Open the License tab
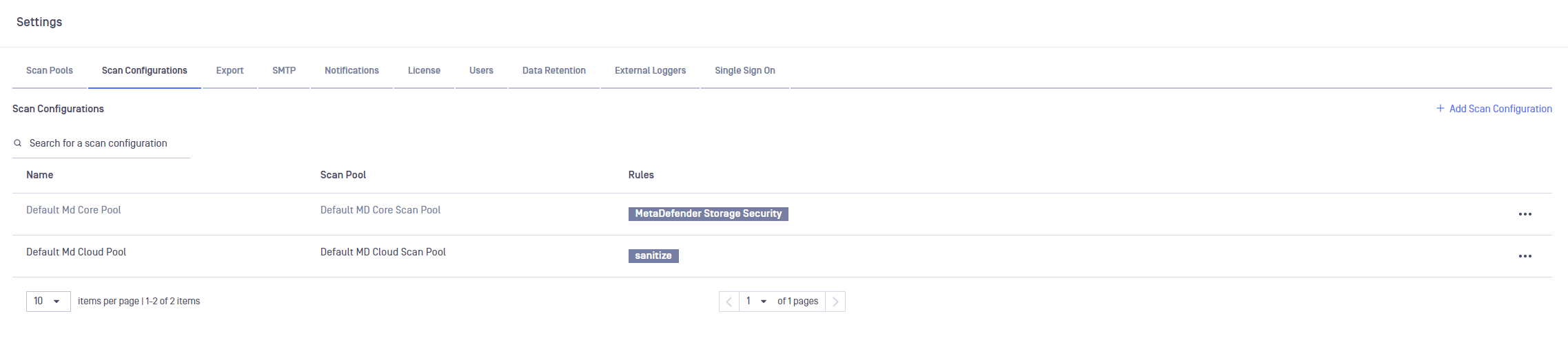This screenshot has height=358, width=1568. pos(424,70)
